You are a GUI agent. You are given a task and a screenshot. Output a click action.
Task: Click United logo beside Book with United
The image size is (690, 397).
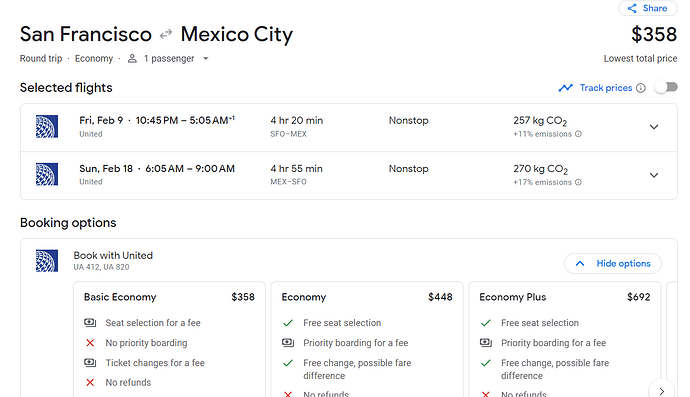pyautogui.click(x=47, y=261)
